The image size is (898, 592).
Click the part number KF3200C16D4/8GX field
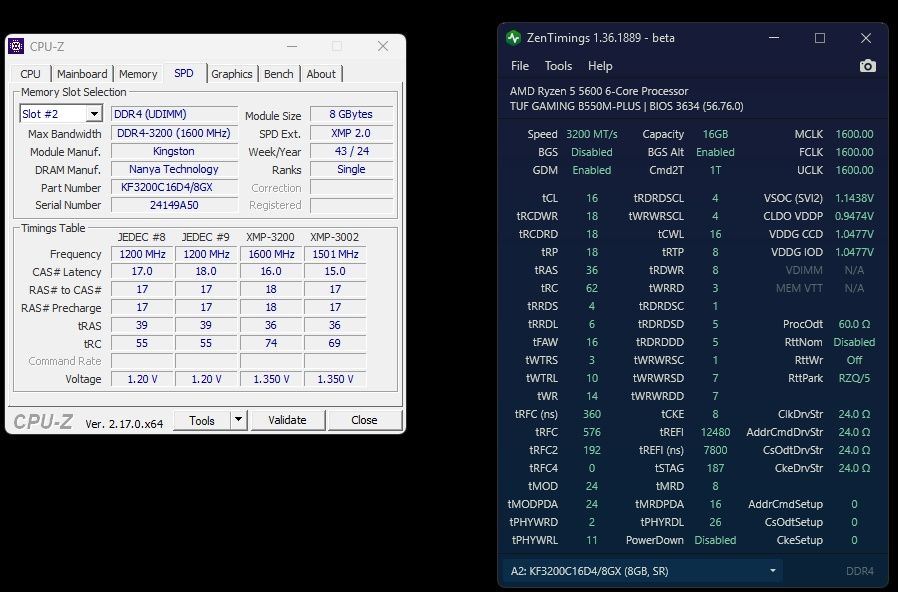[174, 187]
